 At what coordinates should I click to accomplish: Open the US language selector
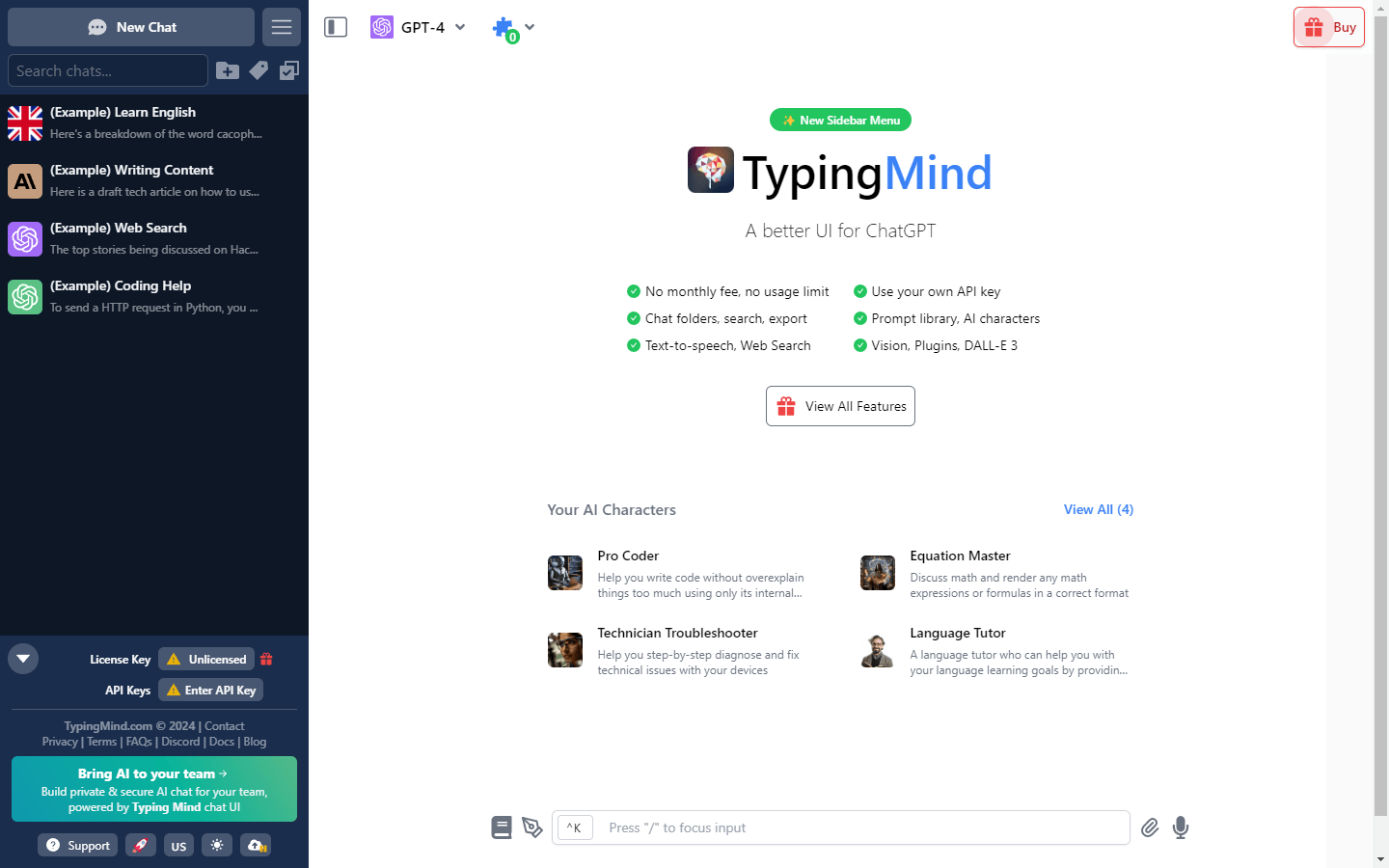[178, 846]
